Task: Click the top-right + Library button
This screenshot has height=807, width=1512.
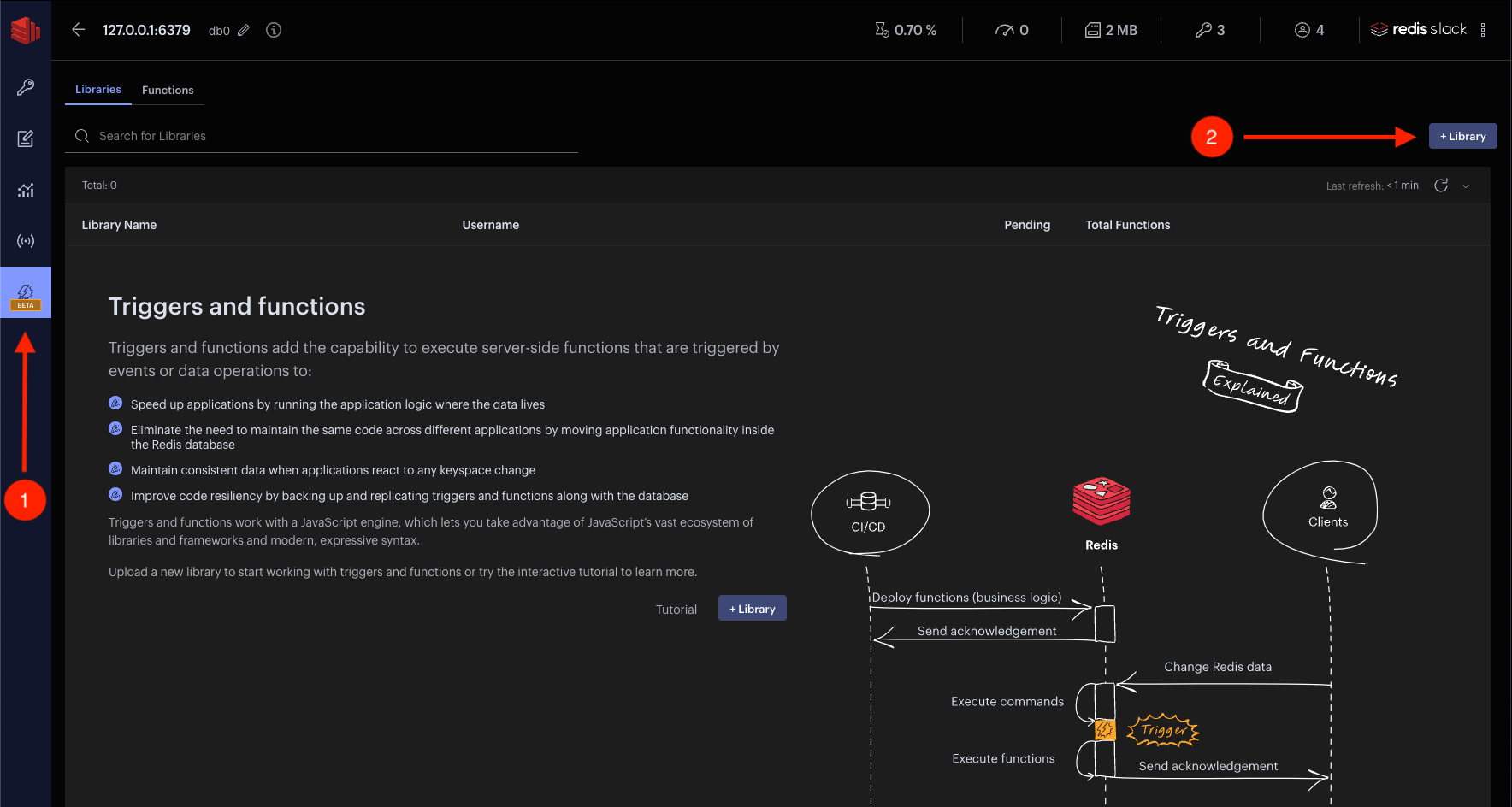Action: coord(1462,136)
